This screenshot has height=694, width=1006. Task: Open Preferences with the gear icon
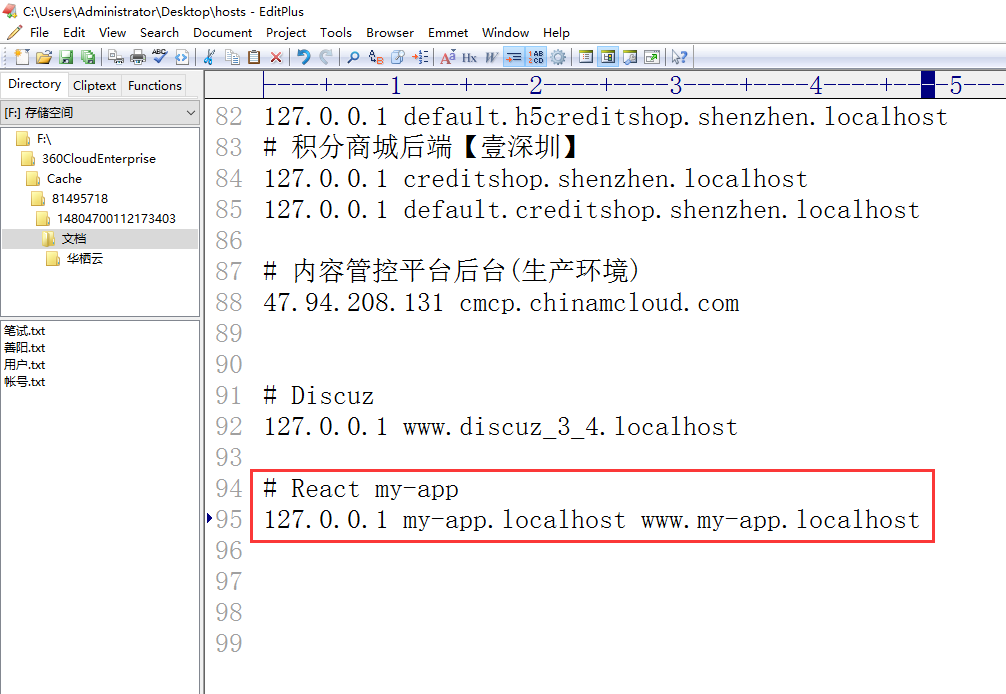click(x=558, y=57)
